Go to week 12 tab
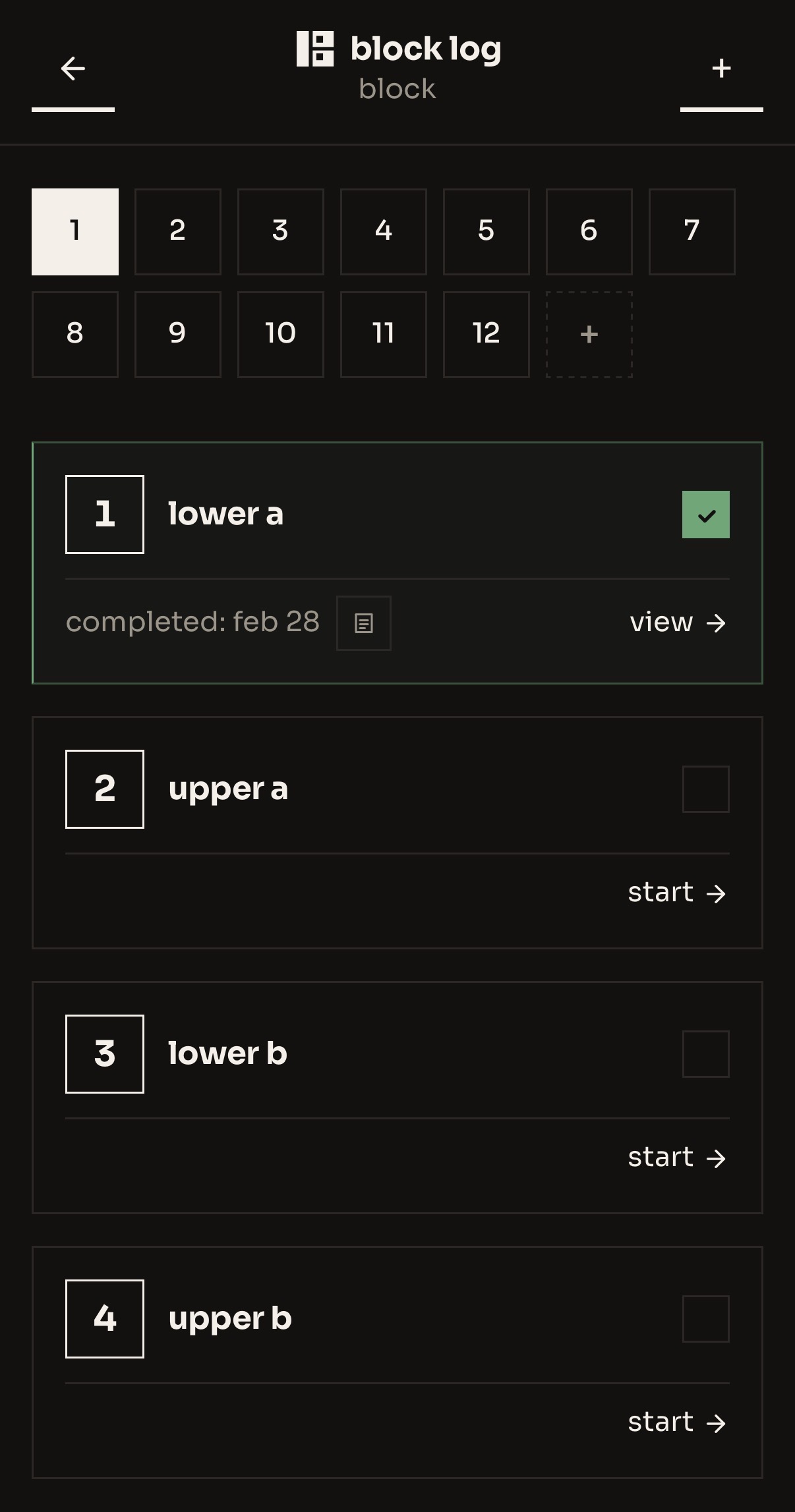The width and height of the screenshot is (795, 1512). point(486,335)
